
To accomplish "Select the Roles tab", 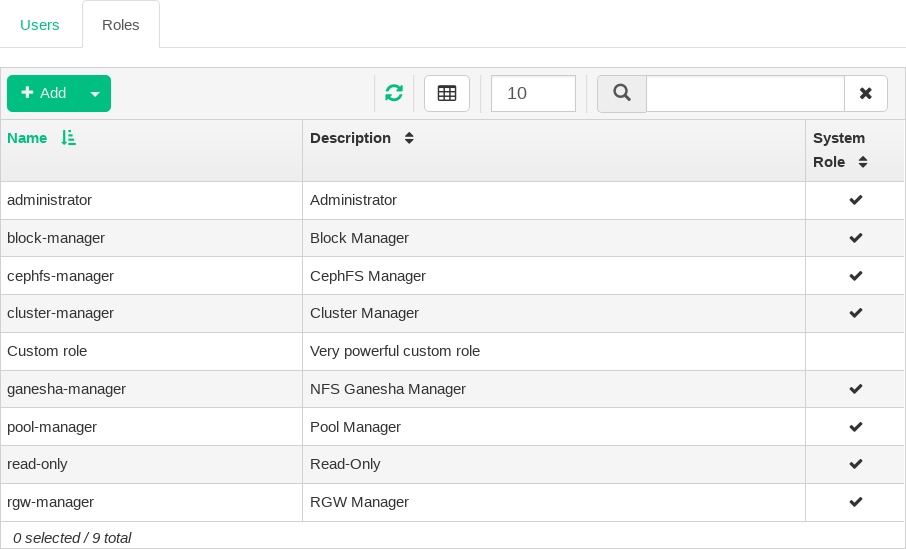I will tap(121, 25).
